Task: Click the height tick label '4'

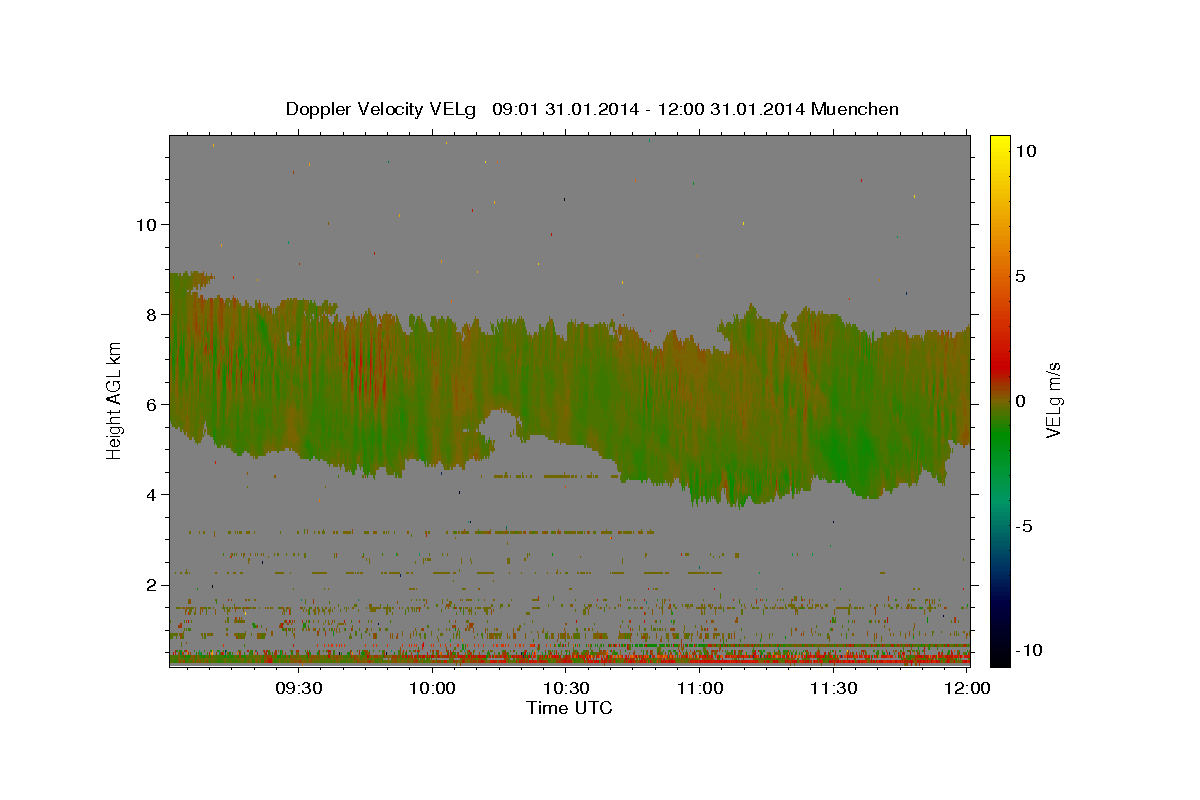Action: click(x=149, y=494)
